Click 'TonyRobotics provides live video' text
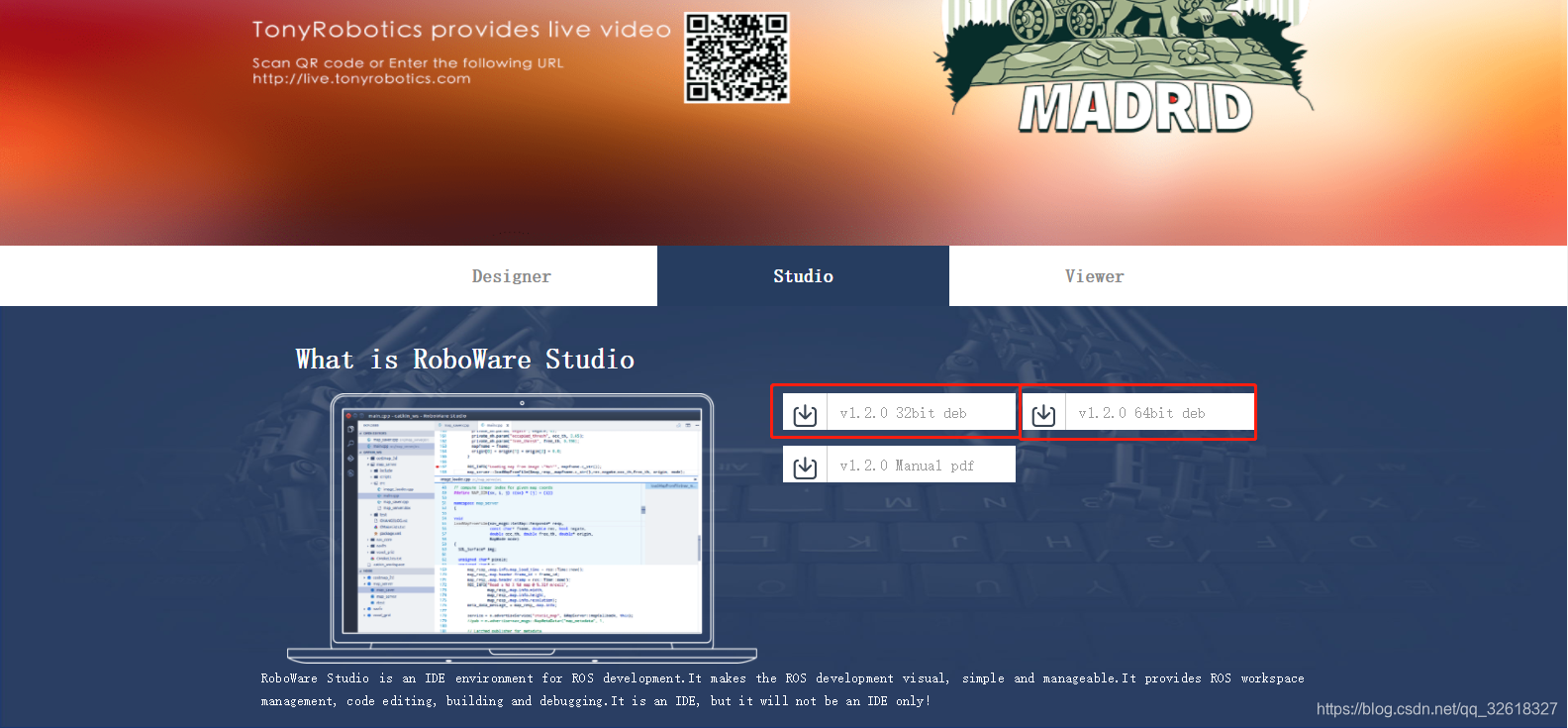This screenshot has height=728, width=1568. click(461, 30)
